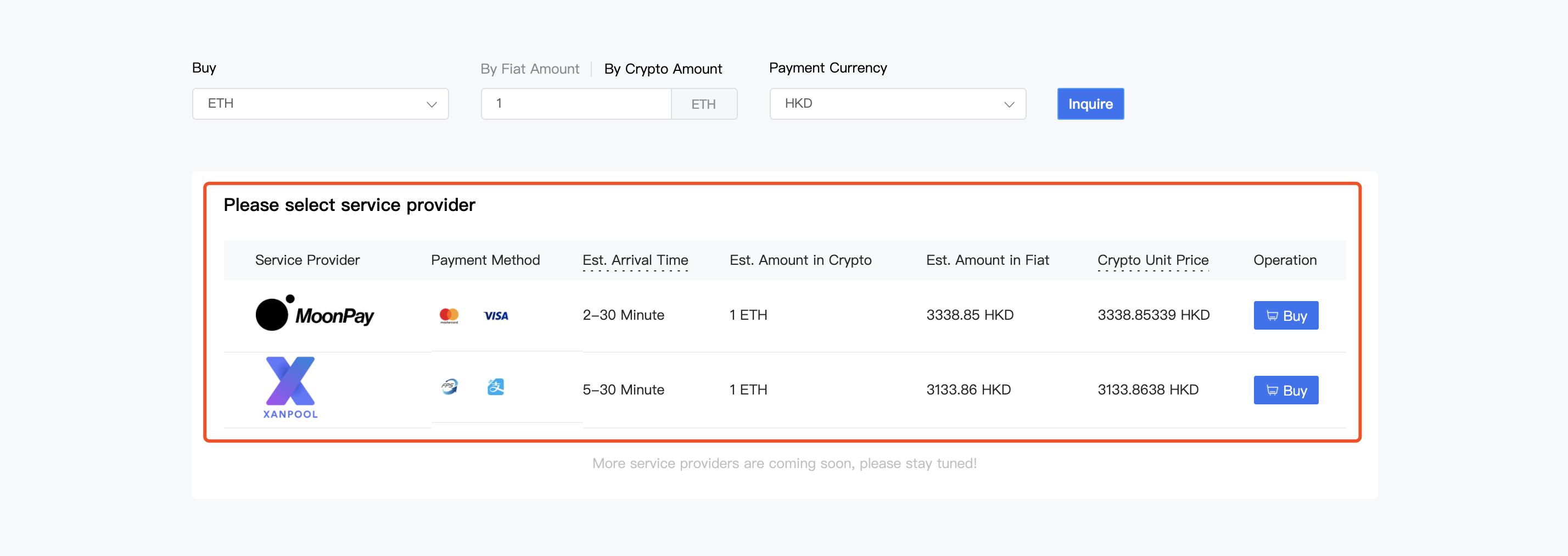1568x556 pixels.
Task: Click the Est. Arrival Time column header
Action: click(x=635, y=260)
